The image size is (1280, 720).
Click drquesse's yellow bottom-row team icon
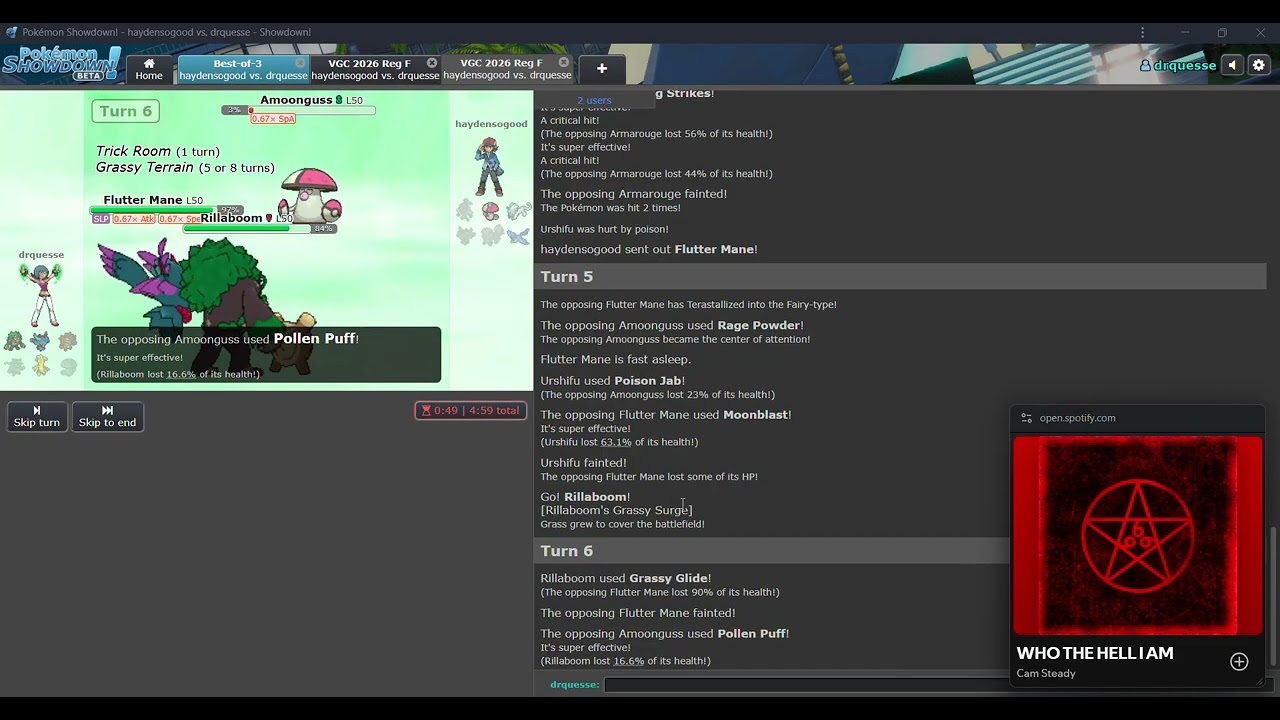40,366
